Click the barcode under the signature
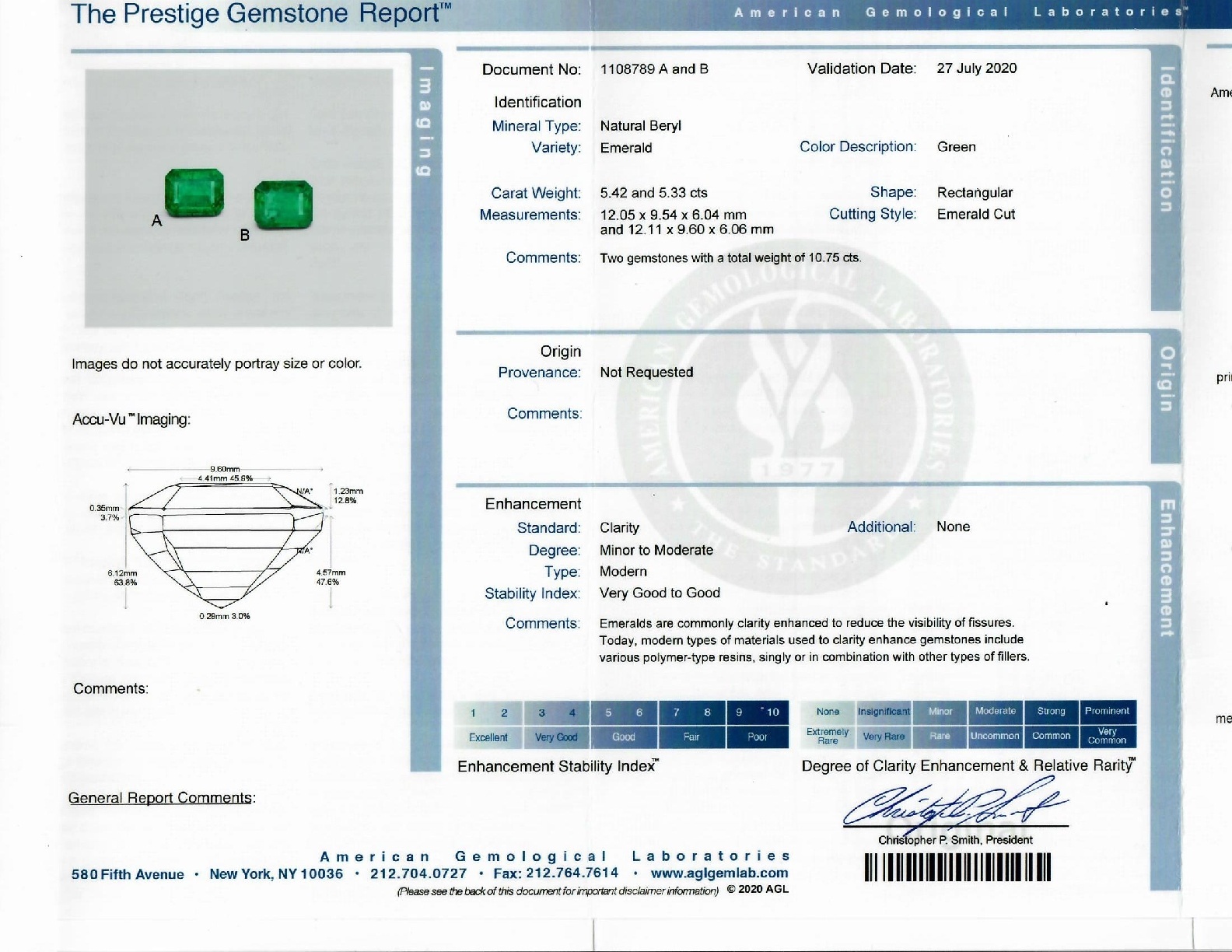Viewport: 1232px width, 952px height. 957,867
